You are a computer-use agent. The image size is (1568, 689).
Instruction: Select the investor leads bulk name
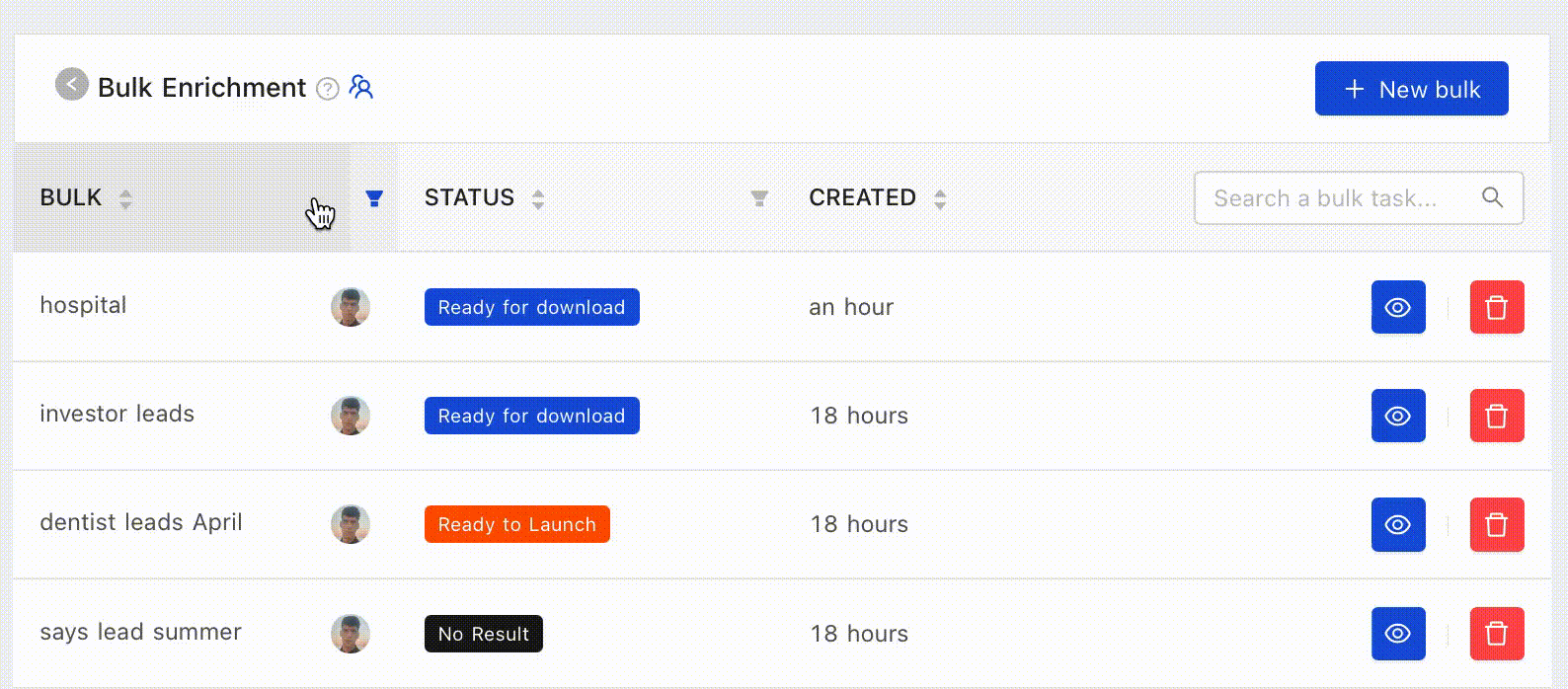pos(118,414)
